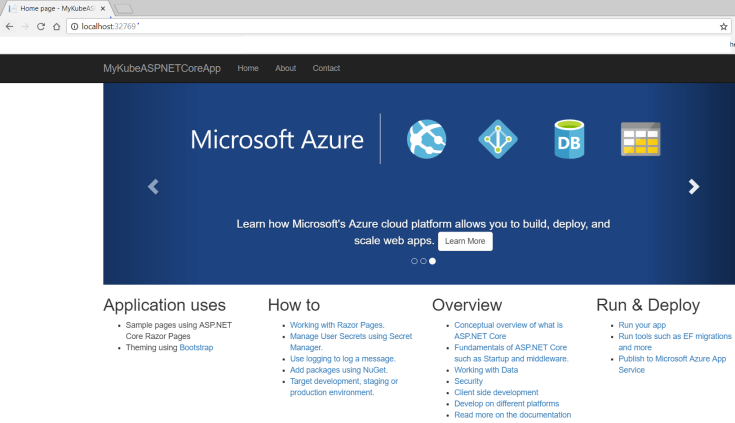The width and height of the screenshot is (735, 423).
Task: Open Add packages using NuGet link
Action: coord(339,370)
